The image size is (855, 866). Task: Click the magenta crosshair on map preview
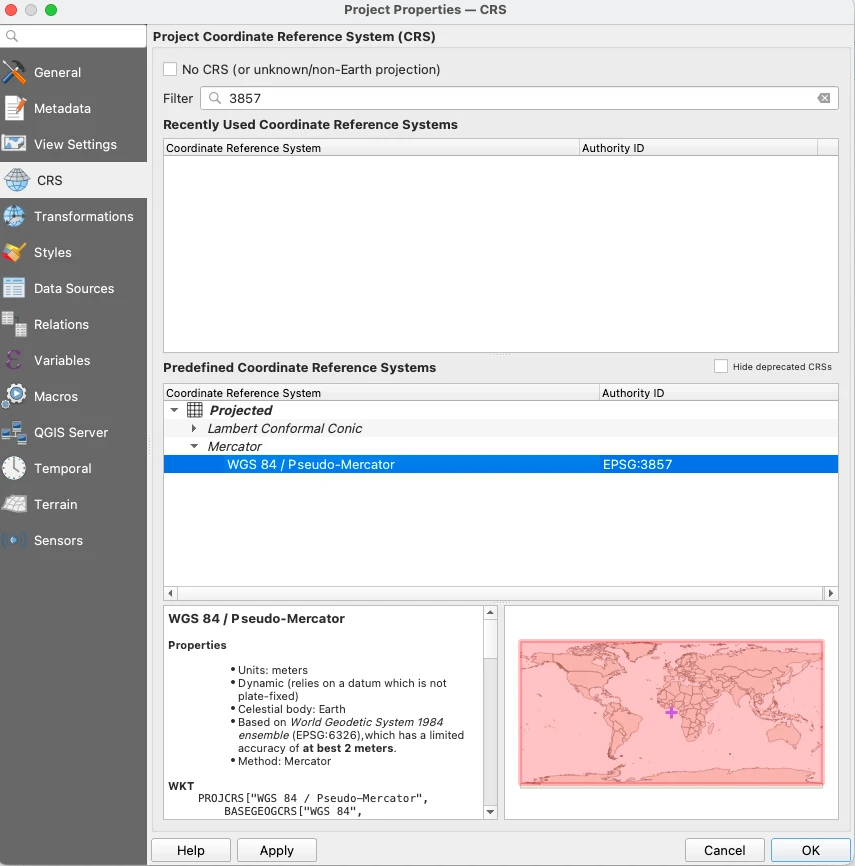pos(671,712)
